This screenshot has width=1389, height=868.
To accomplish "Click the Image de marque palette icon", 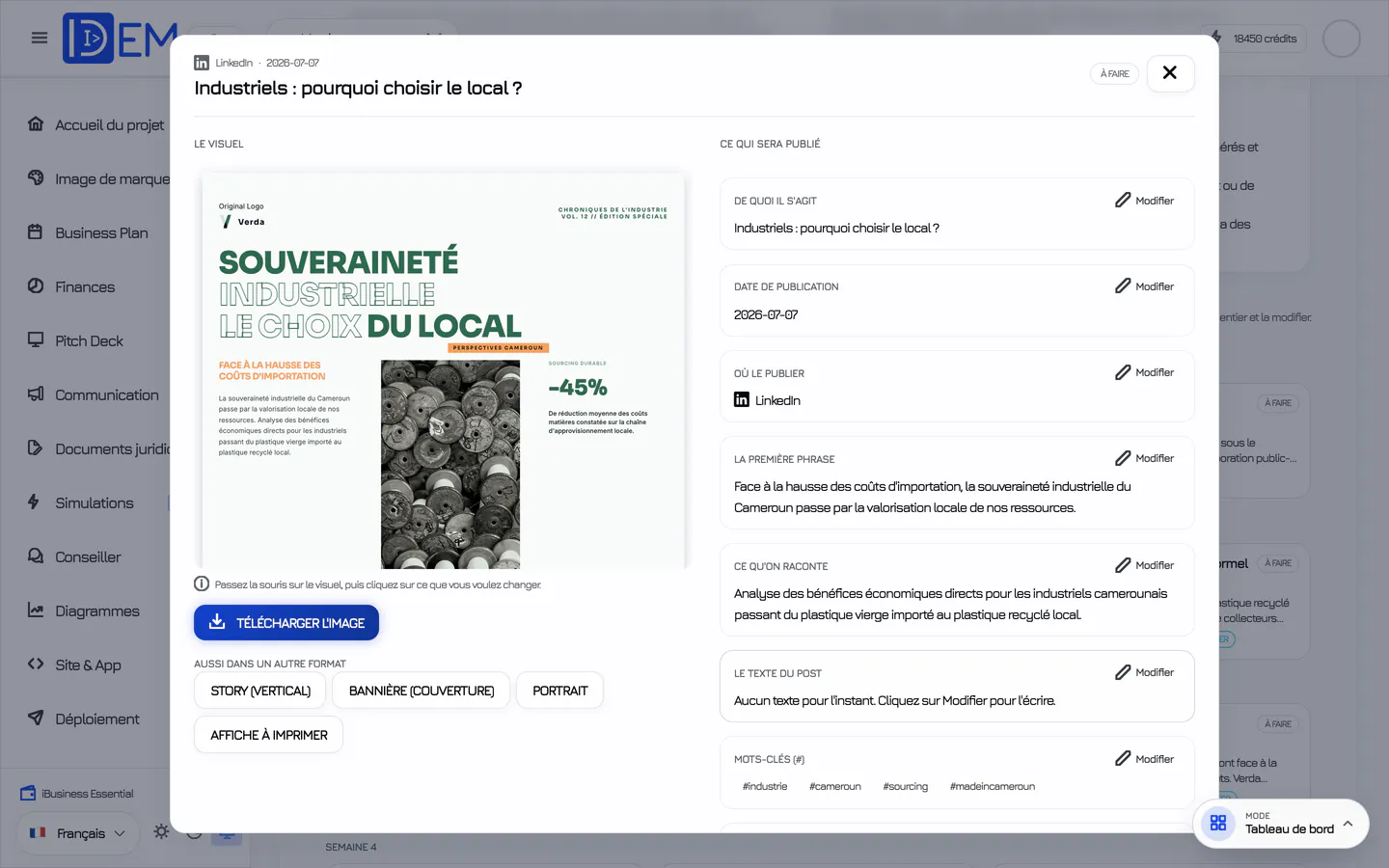I will 36,177.
